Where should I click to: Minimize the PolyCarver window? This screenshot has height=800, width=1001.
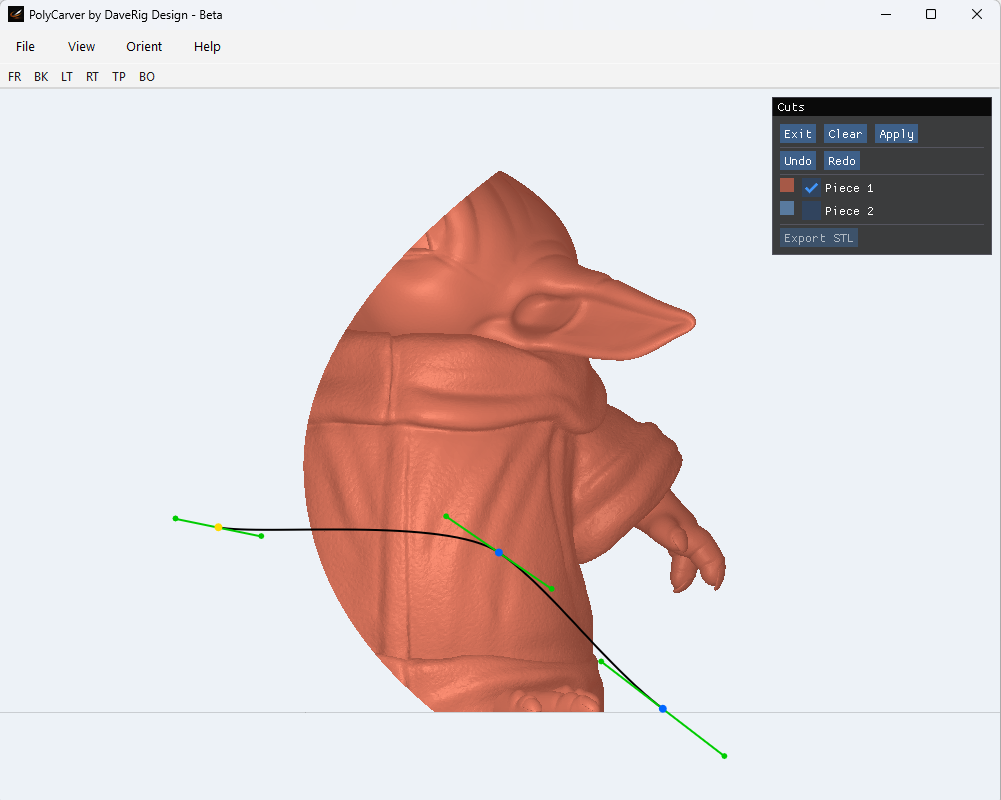point(885,14)
